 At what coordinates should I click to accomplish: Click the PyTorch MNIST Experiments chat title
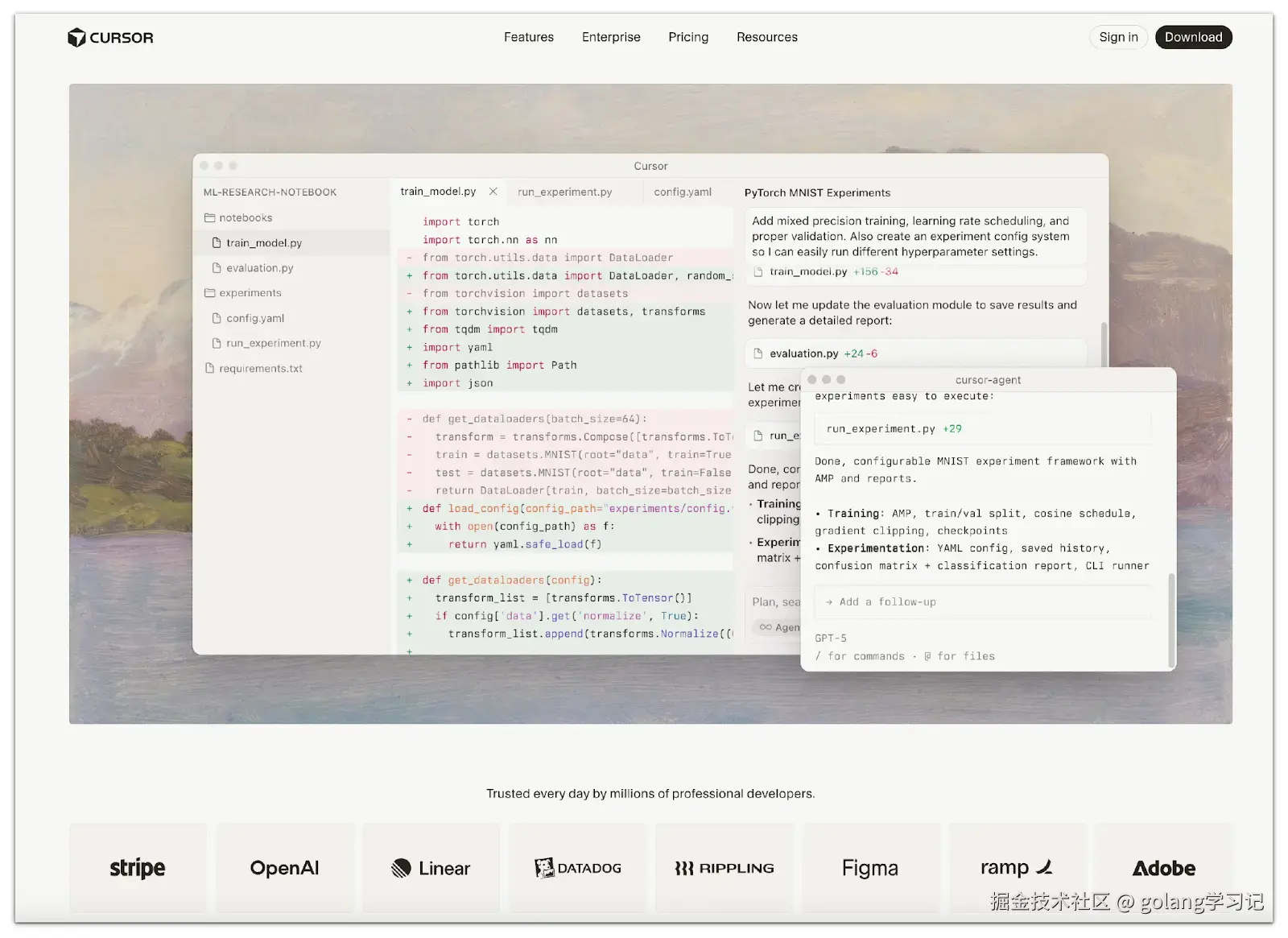(x=817, y=192)
